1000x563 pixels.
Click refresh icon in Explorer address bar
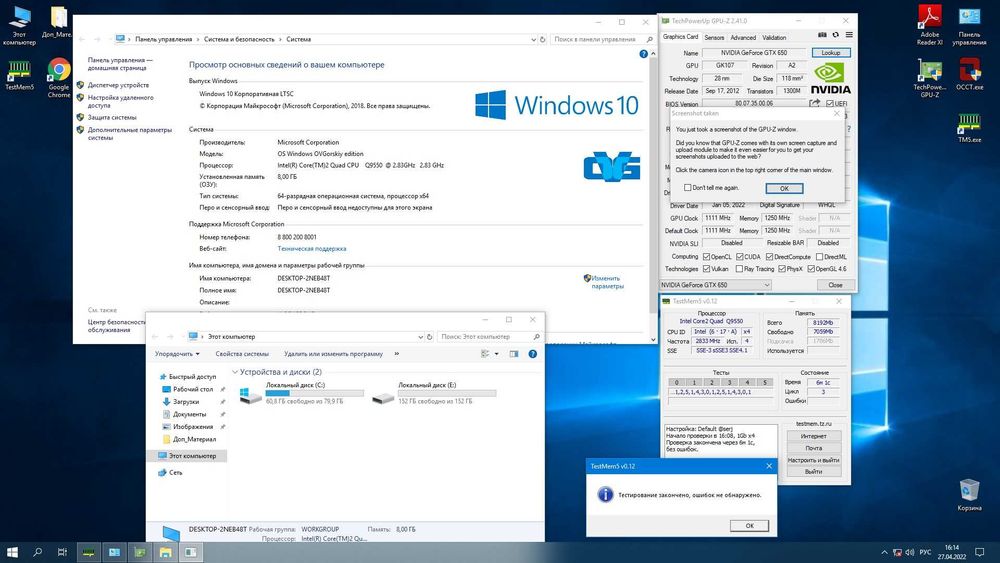click(x=429, y=337)
